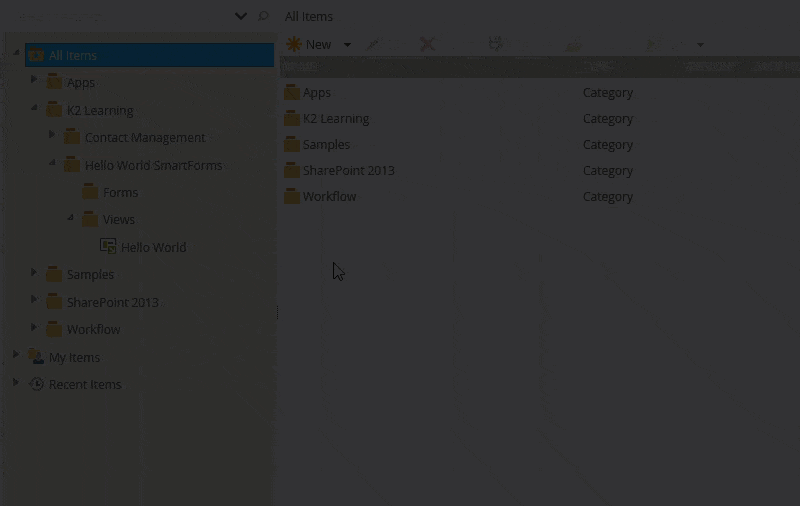The height and width of the screenshot is (506, 800).
Task: Select Hello World SmartForms in the tree
Action: [x=153, y=165]
